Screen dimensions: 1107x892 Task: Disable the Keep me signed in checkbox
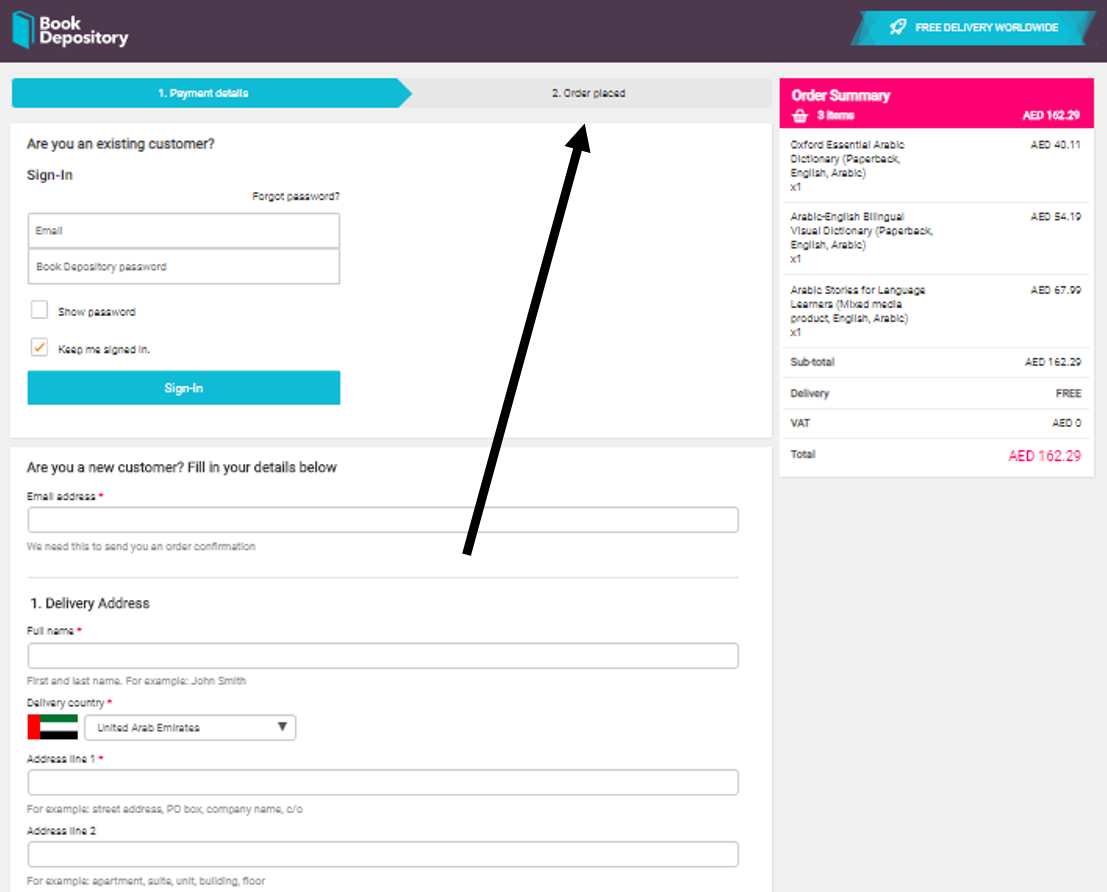tap(39, 347)
